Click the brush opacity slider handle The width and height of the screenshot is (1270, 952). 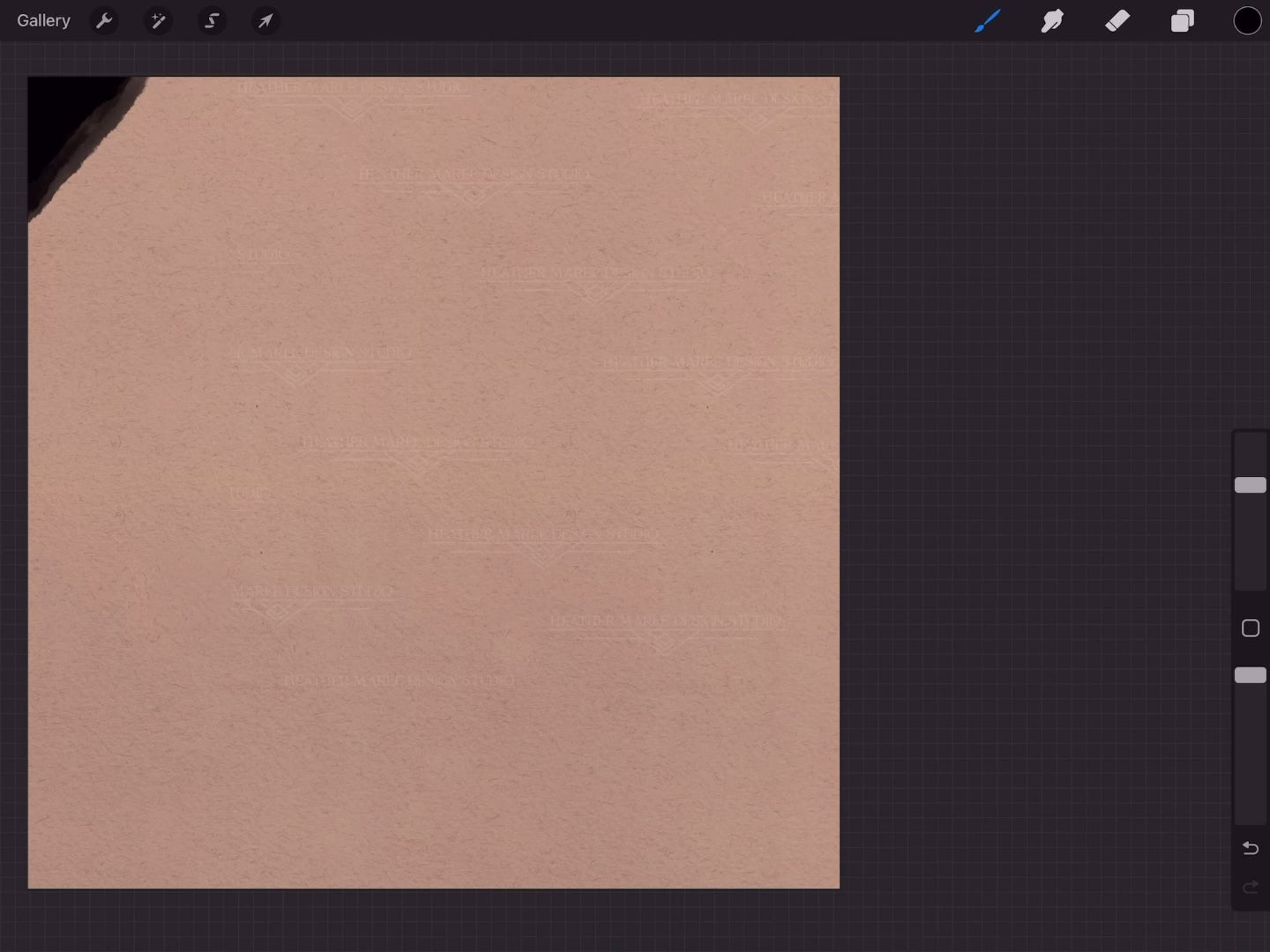tap(1250, 675)
